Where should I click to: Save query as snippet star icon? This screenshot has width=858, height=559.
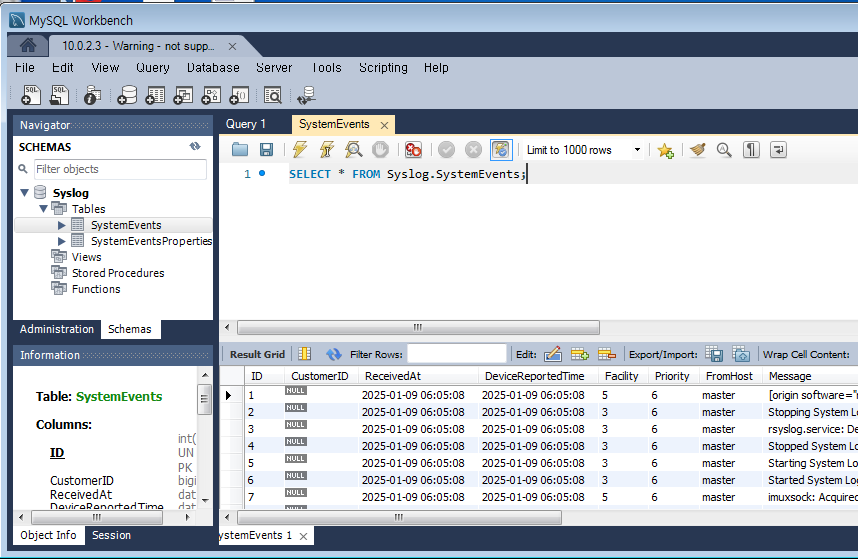click(x=665, y=150)
